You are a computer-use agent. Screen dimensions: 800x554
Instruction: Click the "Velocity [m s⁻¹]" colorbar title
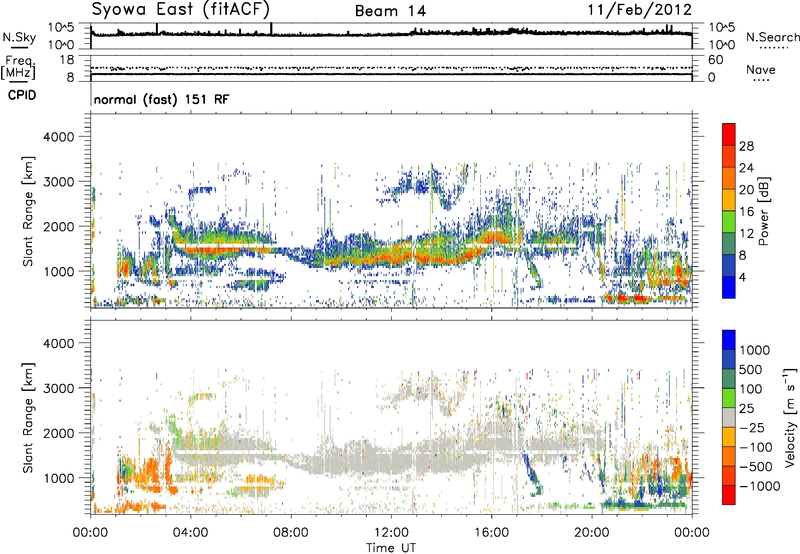point(789,417)
